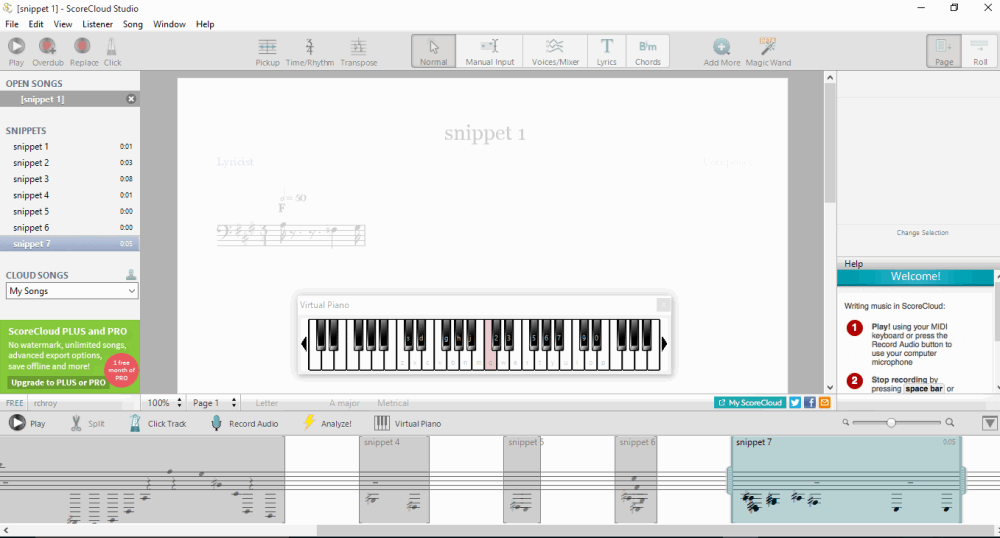Click the Split scissors tool
The image size is (1000, 538).
pos(87,423)
